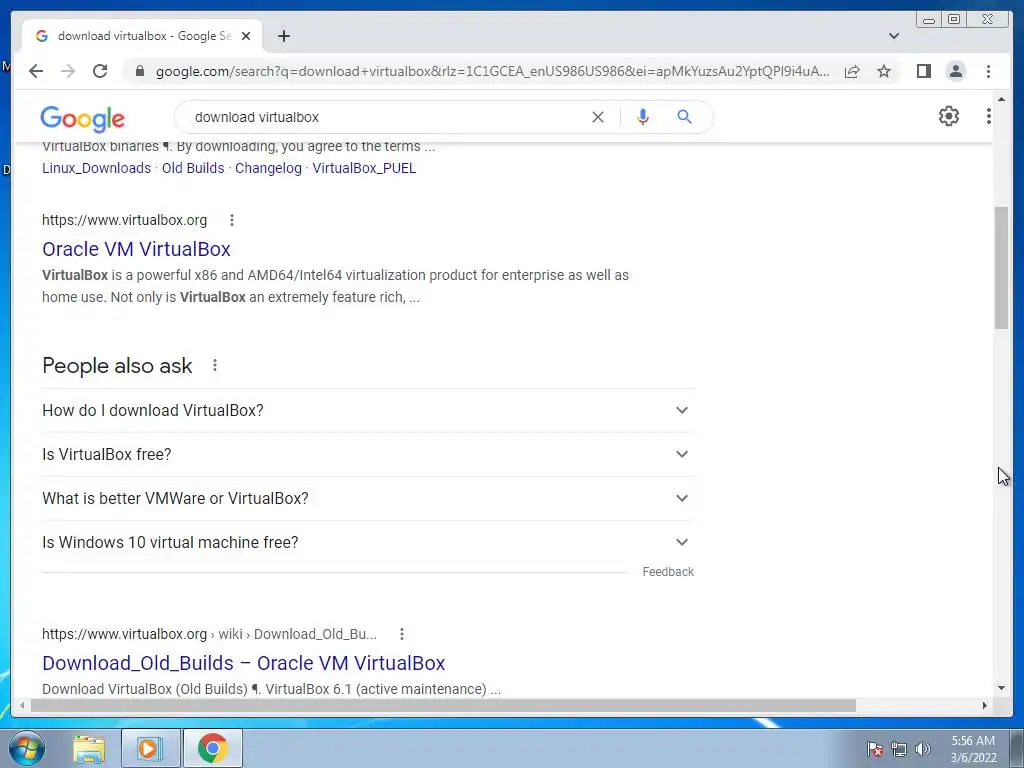
Task: View site info via padlock icon
Action: click(139, 71)
